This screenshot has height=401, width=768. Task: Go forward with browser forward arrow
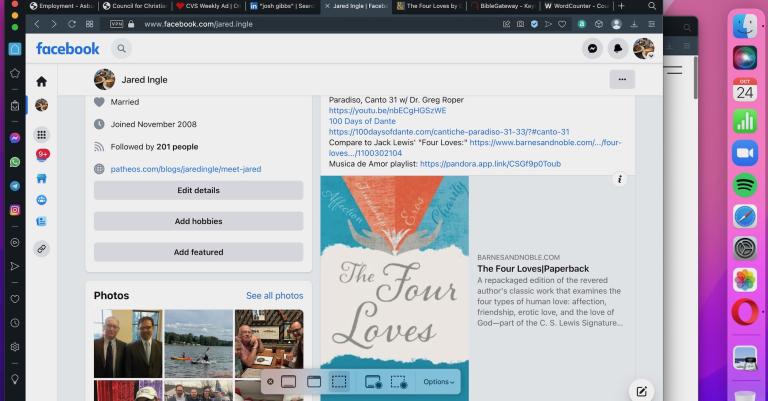point(54,24)
